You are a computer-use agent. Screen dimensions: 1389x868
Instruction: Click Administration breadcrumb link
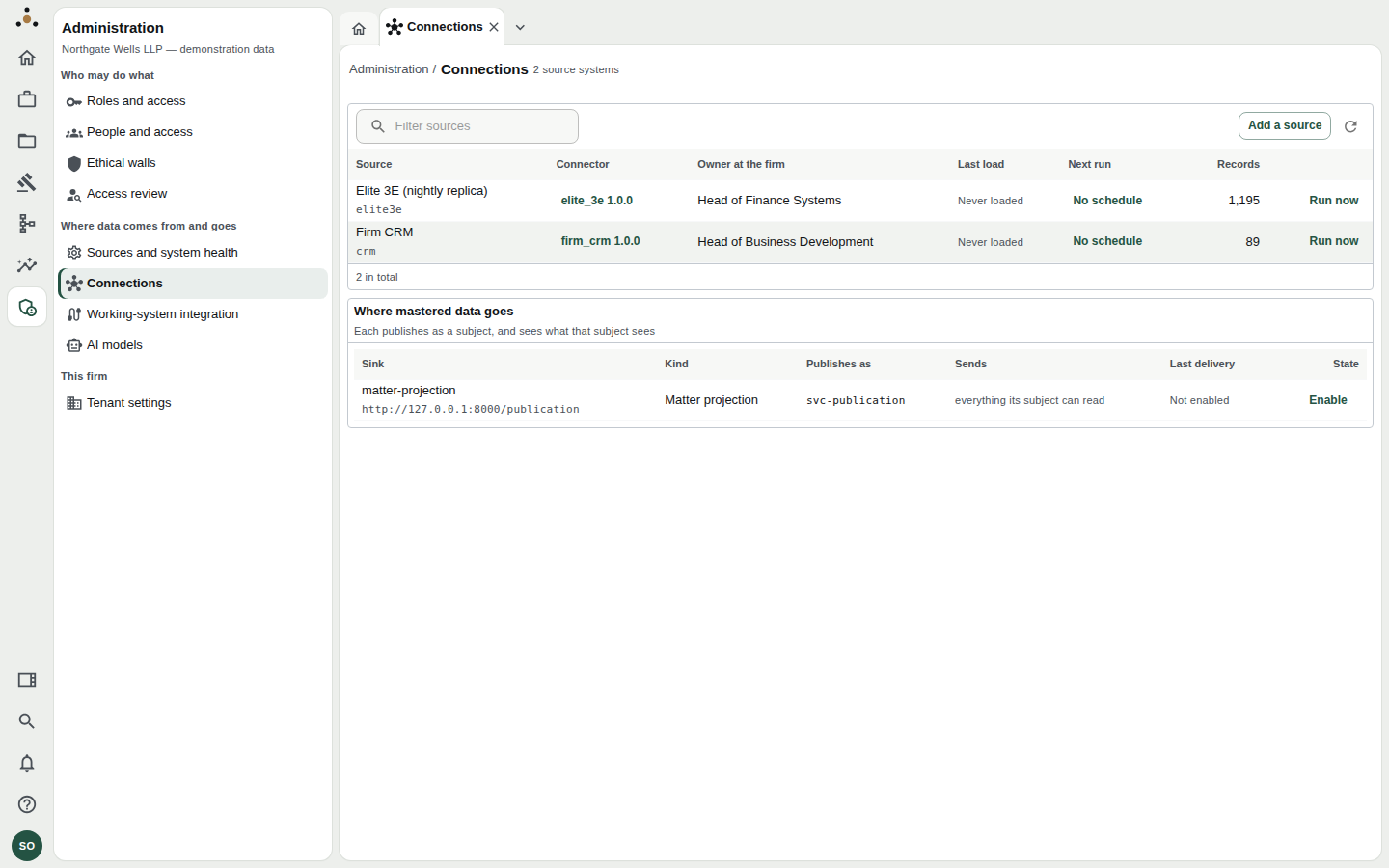click(389, 69)
